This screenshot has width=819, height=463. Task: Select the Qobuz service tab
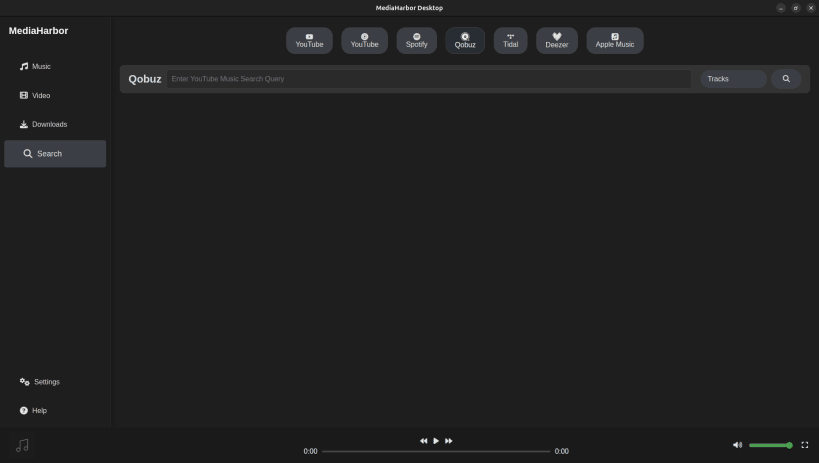tap(465, 41)
